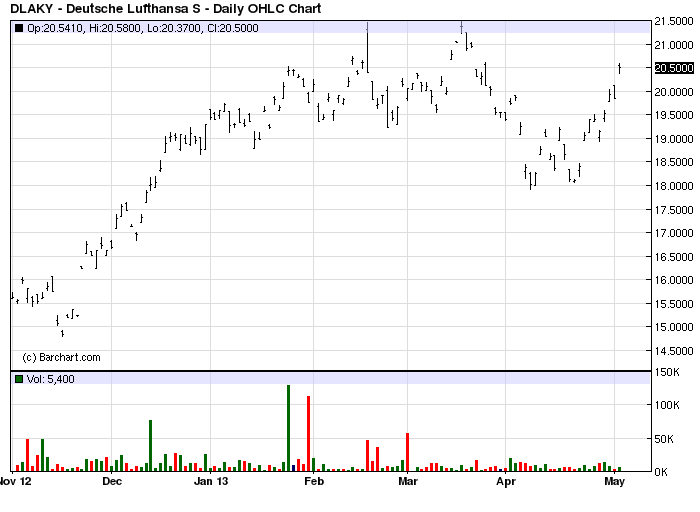Click the green volume spike in mid December
The width and height of the screenshot is (700, 512).
150,445
